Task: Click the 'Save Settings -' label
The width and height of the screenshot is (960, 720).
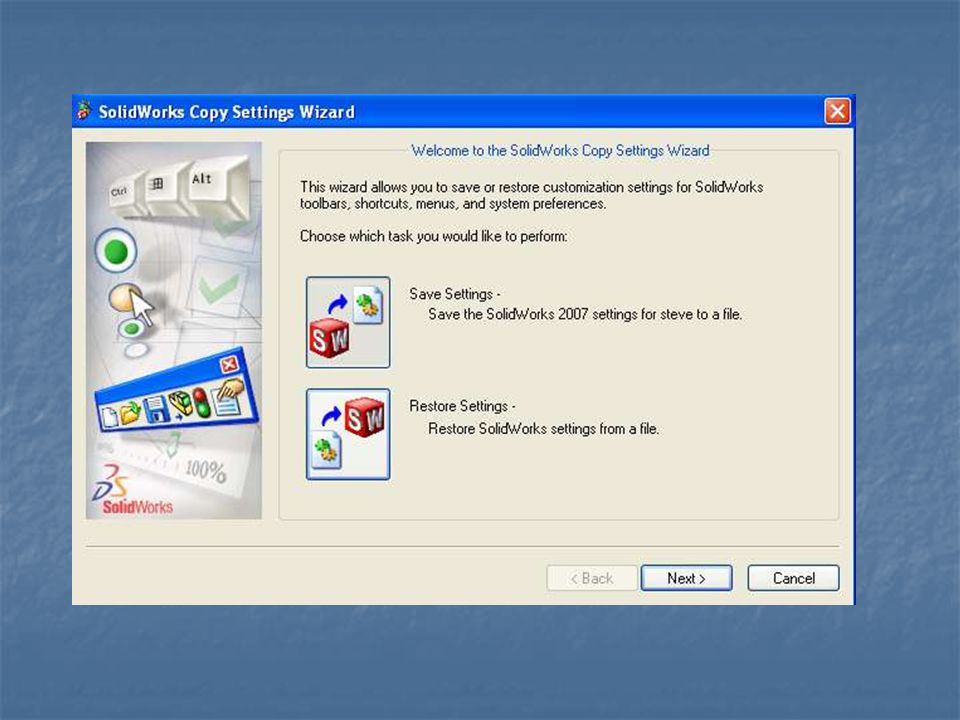Action: [455, 294]
